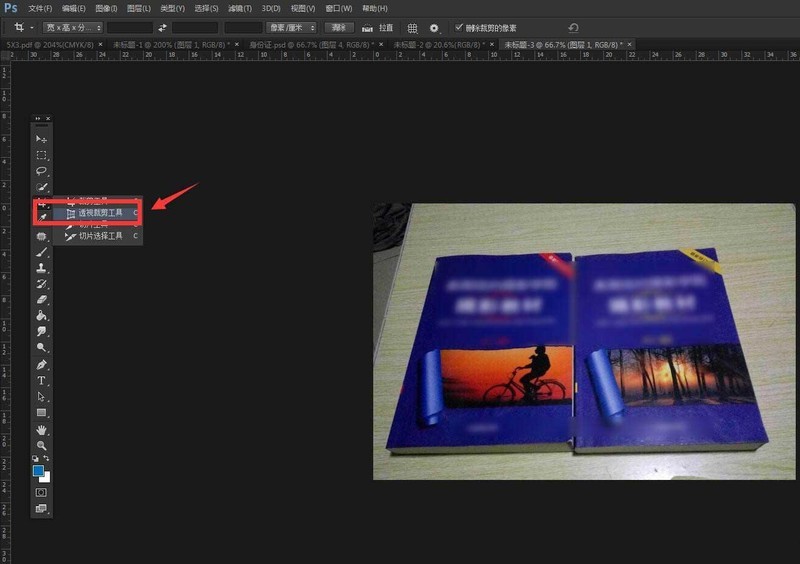
Task: Select the Horizontal Type tool
Action: click(x=41, y=381)
